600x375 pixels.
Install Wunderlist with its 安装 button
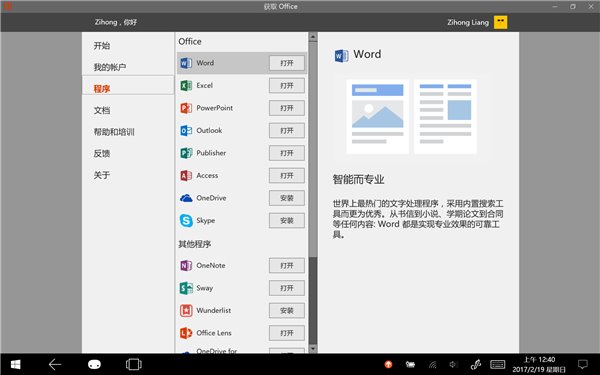(287, 311)
